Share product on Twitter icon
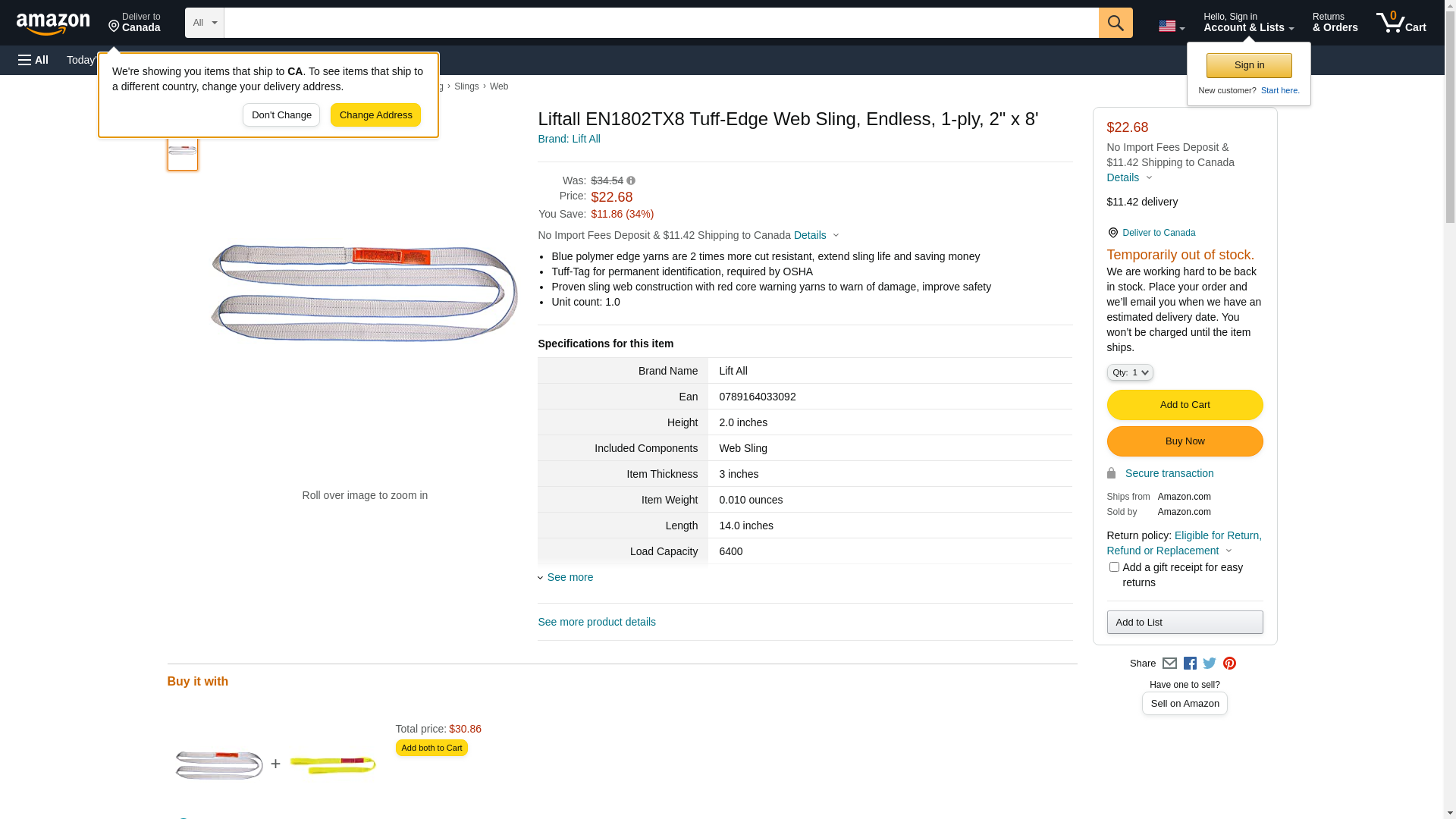Image resolution: width=1456 pixels, height=819 pixels. pos(1210,664)
